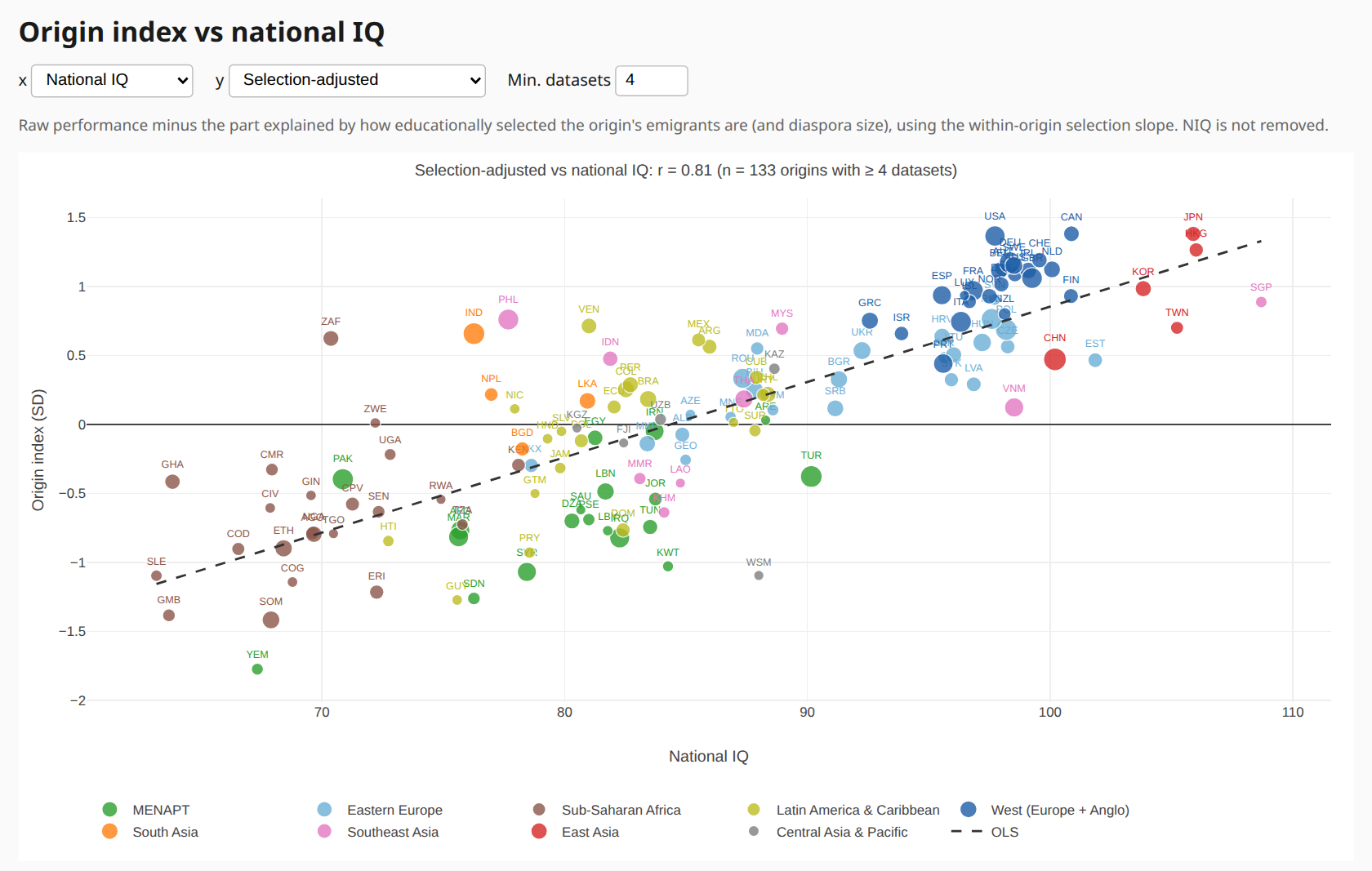The height and width of the screenshot is (871, 1372).
Task: Click the Min. datasets number field
Action: tap(651, 81)
